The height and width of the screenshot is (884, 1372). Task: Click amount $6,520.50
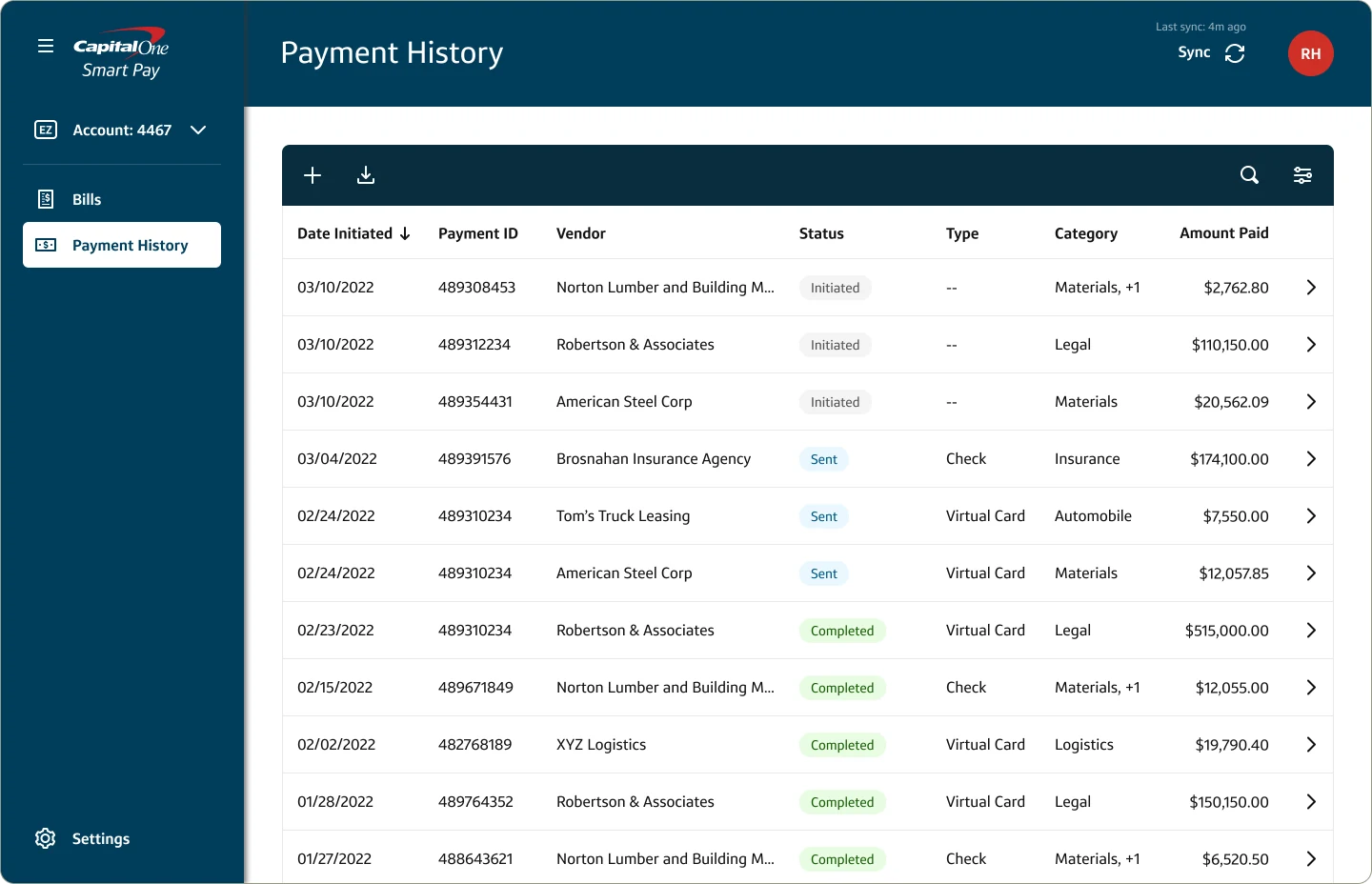(x=1236, y=859)
